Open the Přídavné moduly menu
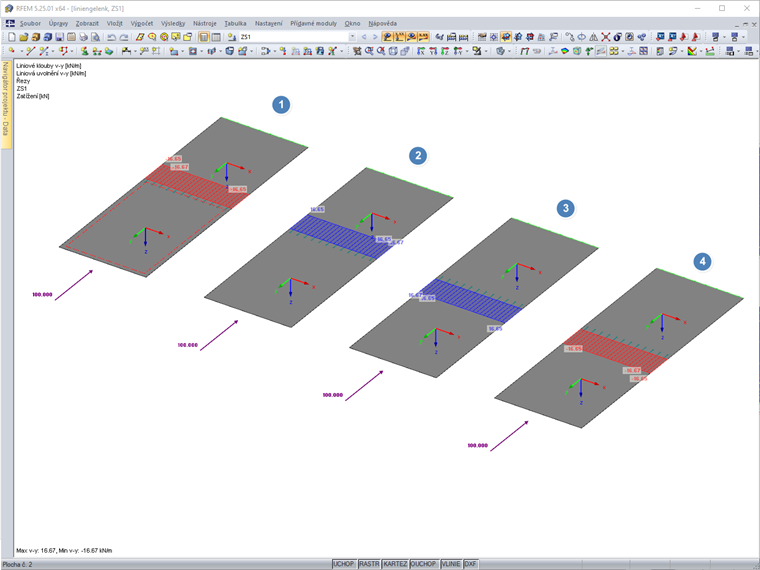The image size is (760, 570). coord(313,23)
